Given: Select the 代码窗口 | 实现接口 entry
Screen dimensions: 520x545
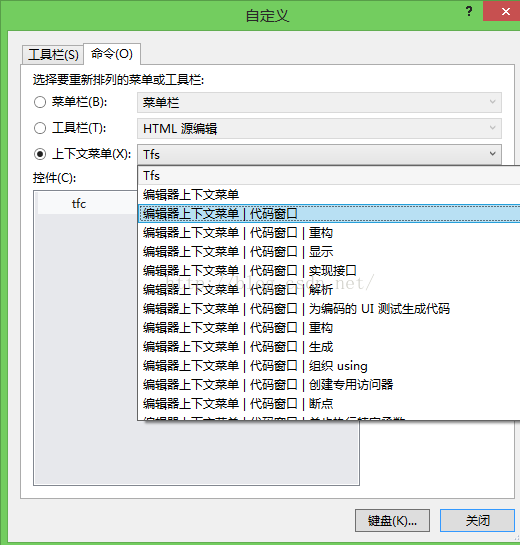Looking at the screenshot, I should (x=329, y=270).
